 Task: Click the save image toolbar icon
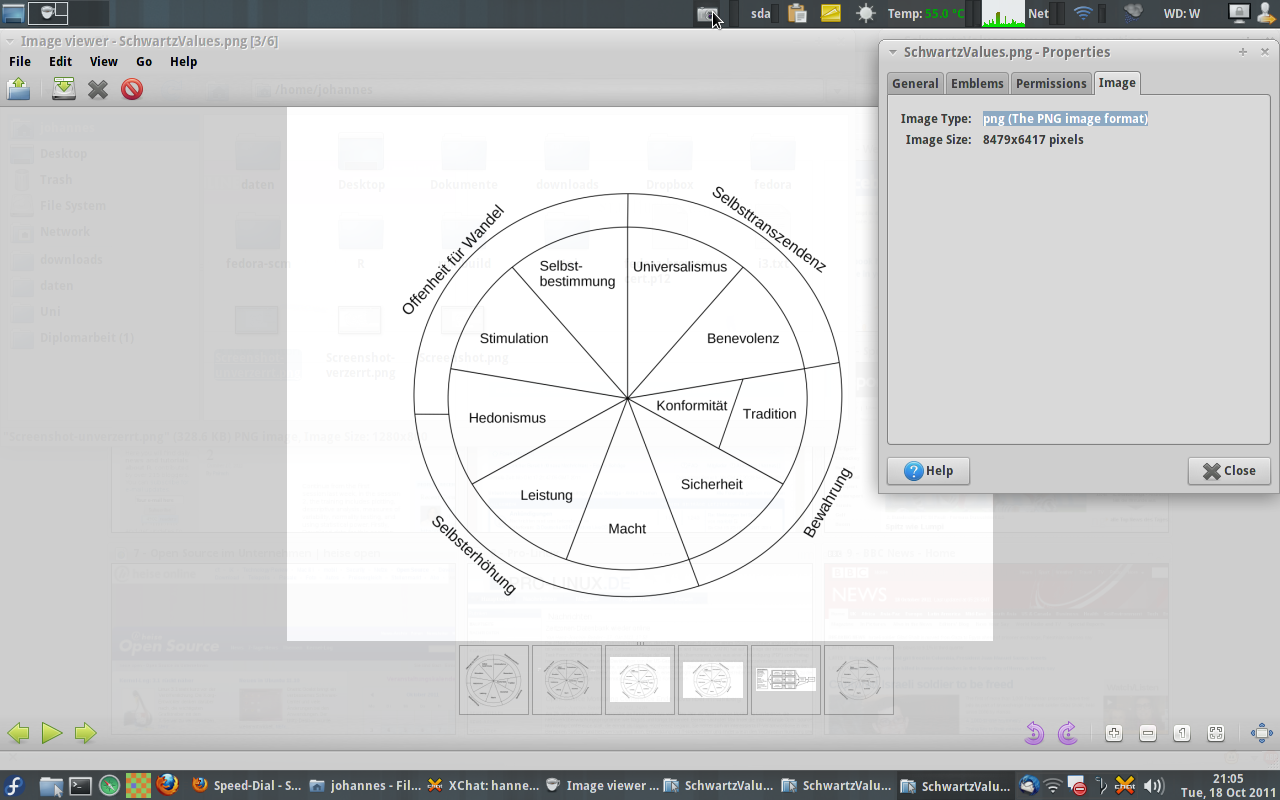pyautogui.click(x=64, y=90)
